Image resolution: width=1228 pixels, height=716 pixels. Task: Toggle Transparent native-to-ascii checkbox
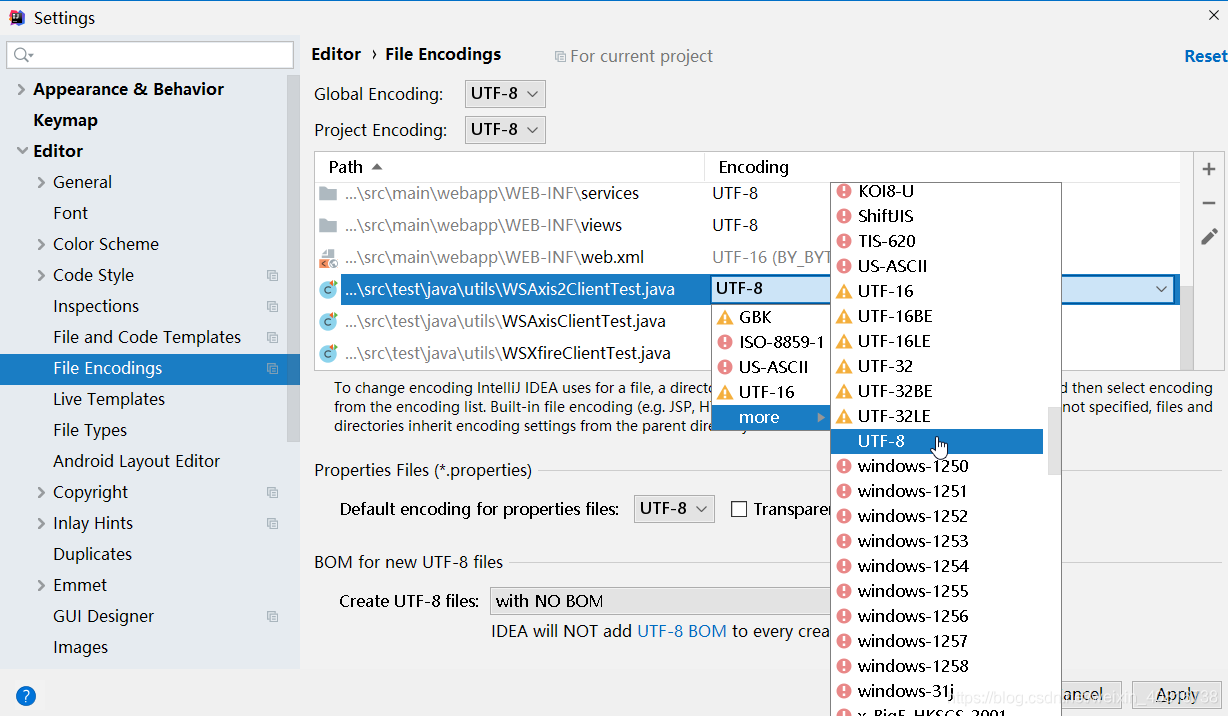coord(739,509)
